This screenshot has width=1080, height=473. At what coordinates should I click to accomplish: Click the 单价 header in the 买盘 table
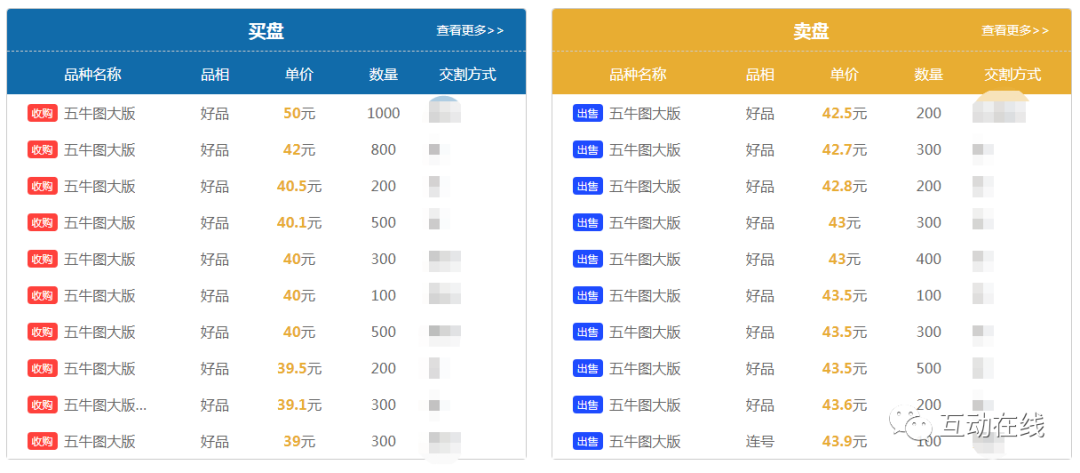(x=299, y=74)
